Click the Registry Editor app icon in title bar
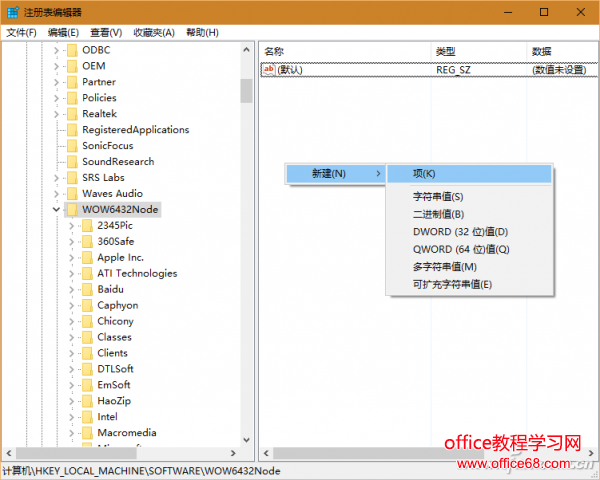 [12, 12]
